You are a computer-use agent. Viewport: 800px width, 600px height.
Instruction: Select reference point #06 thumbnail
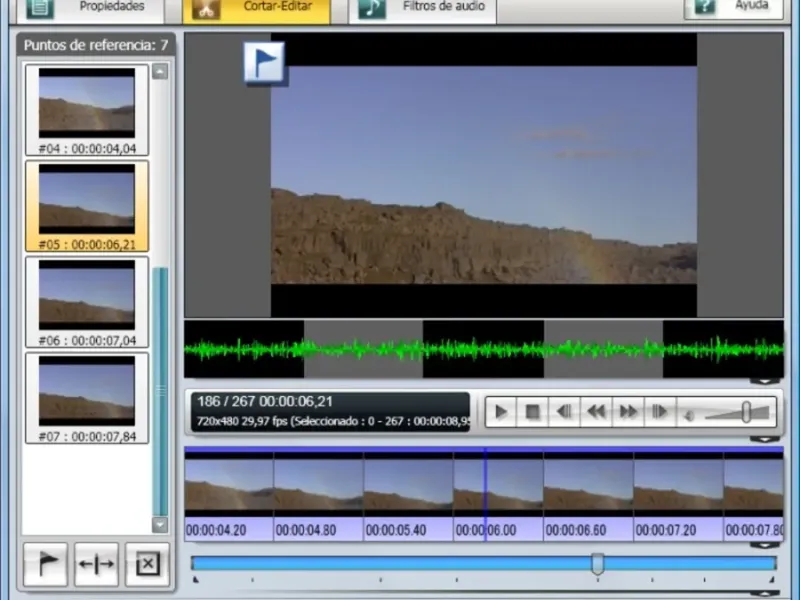pyautogui.click(x=87, y=302)
